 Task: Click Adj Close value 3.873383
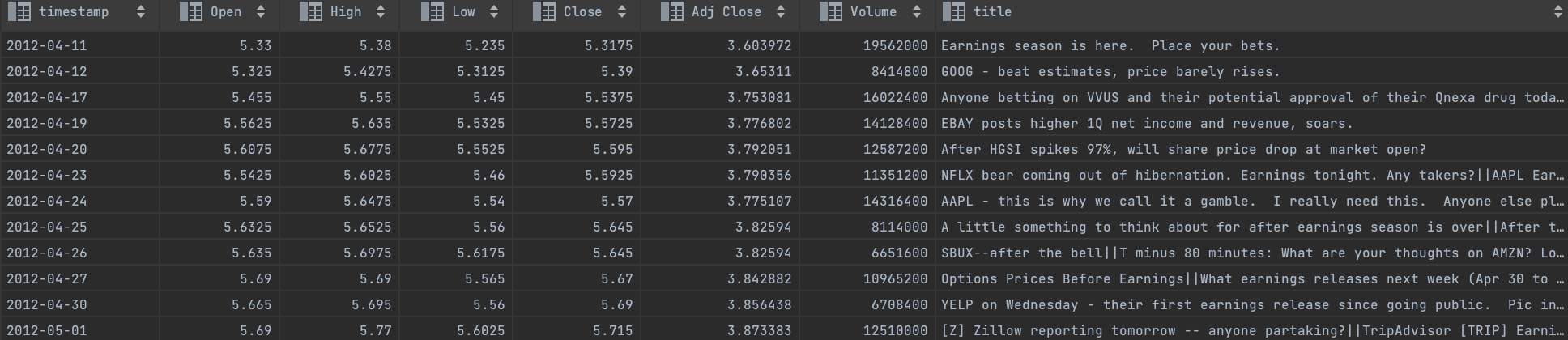(760, 331)
